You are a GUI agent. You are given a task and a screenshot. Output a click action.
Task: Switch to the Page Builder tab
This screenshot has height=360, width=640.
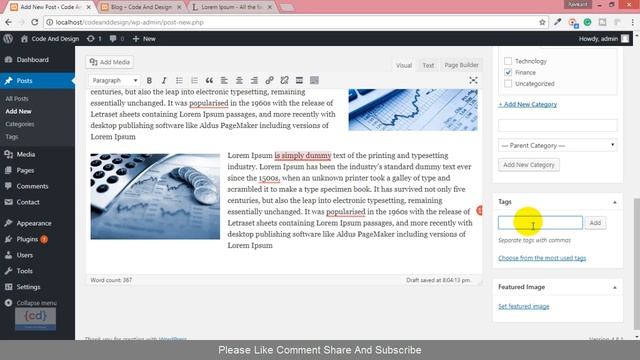click(461, 65)
